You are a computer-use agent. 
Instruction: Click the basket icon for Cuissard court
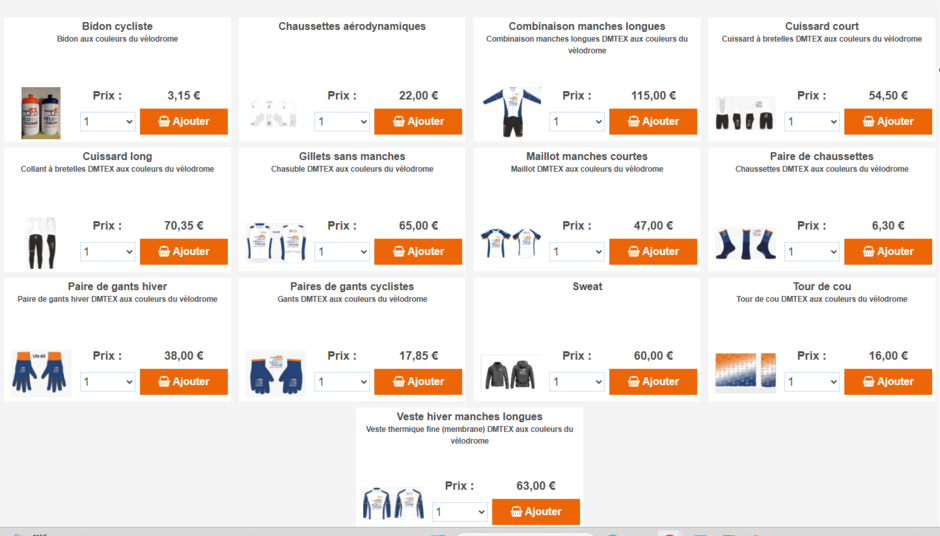coord(869,122)
